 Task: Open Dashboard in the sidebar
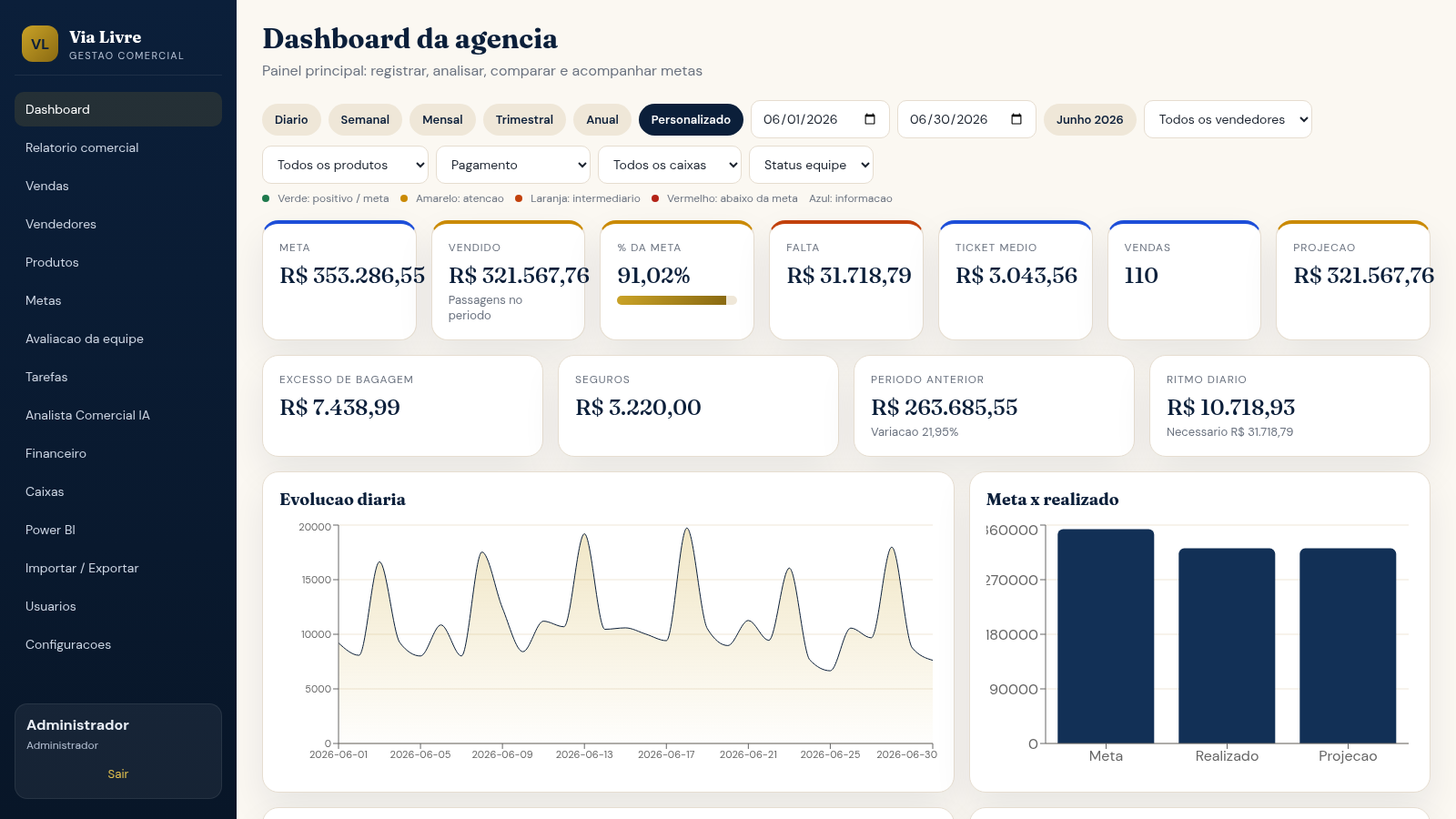118,109
